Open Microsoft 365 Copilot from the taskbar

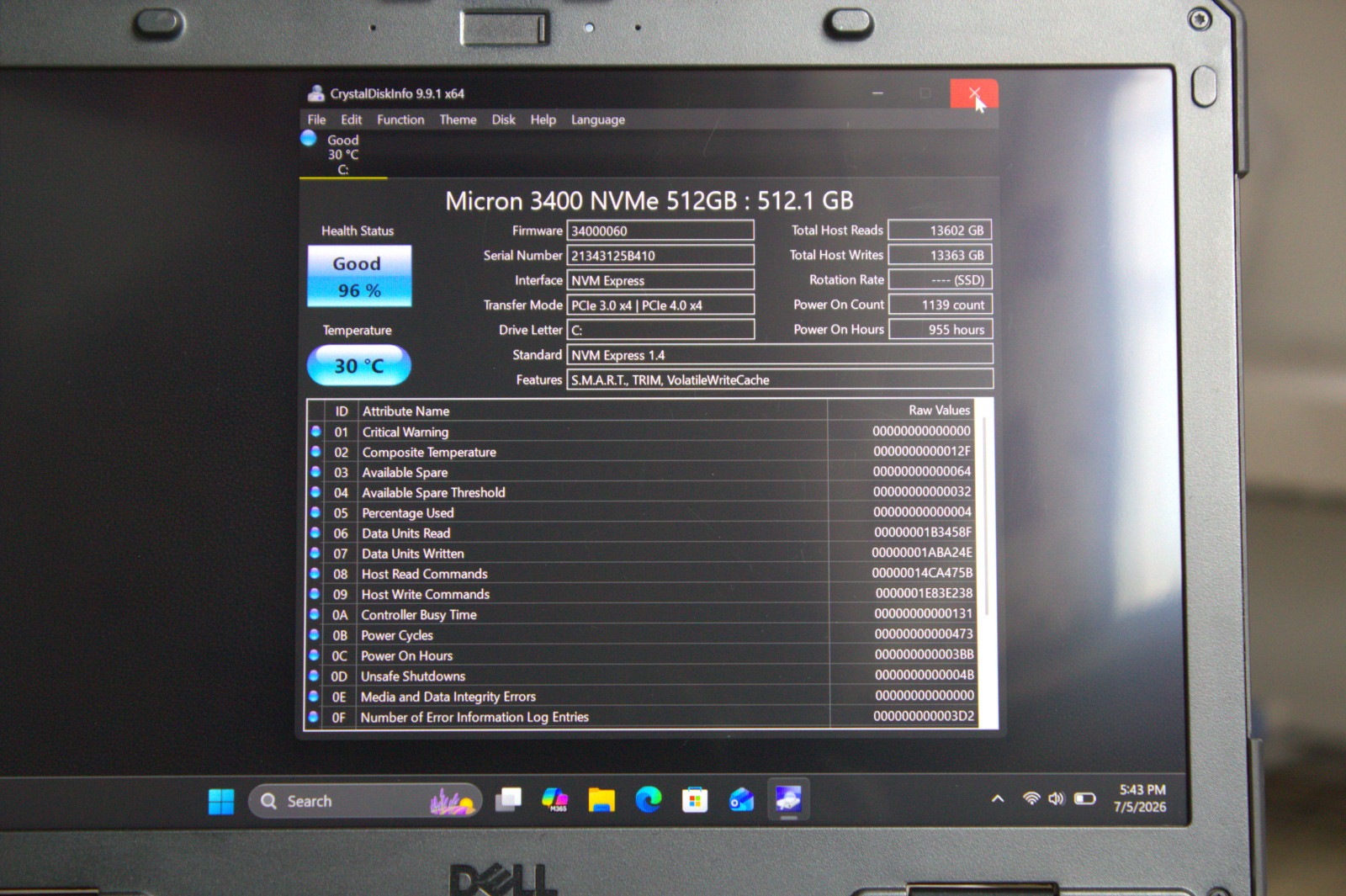click(555, 799)
